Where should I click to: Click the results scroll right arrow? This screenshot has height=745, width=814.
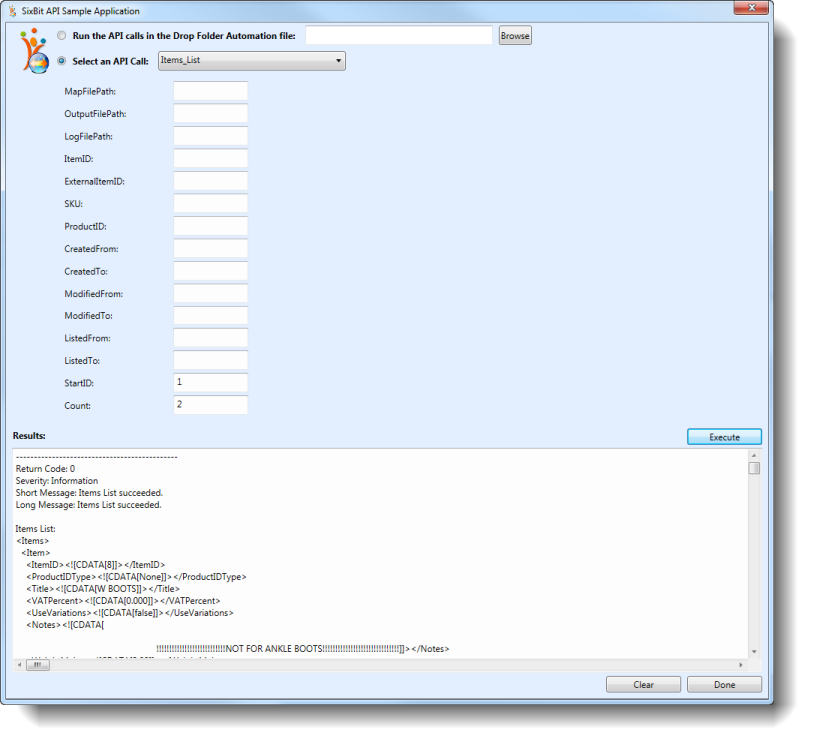[741, 665]
